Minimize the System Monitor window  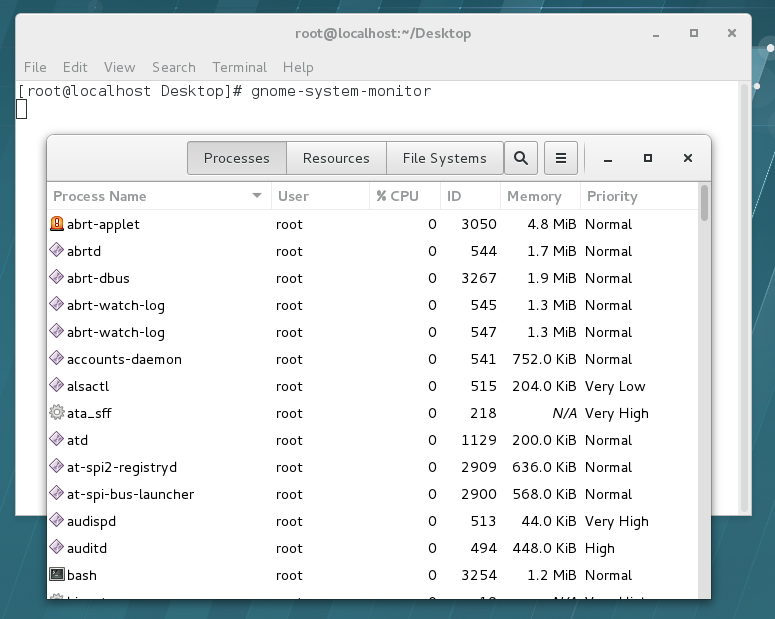point(608,159)
